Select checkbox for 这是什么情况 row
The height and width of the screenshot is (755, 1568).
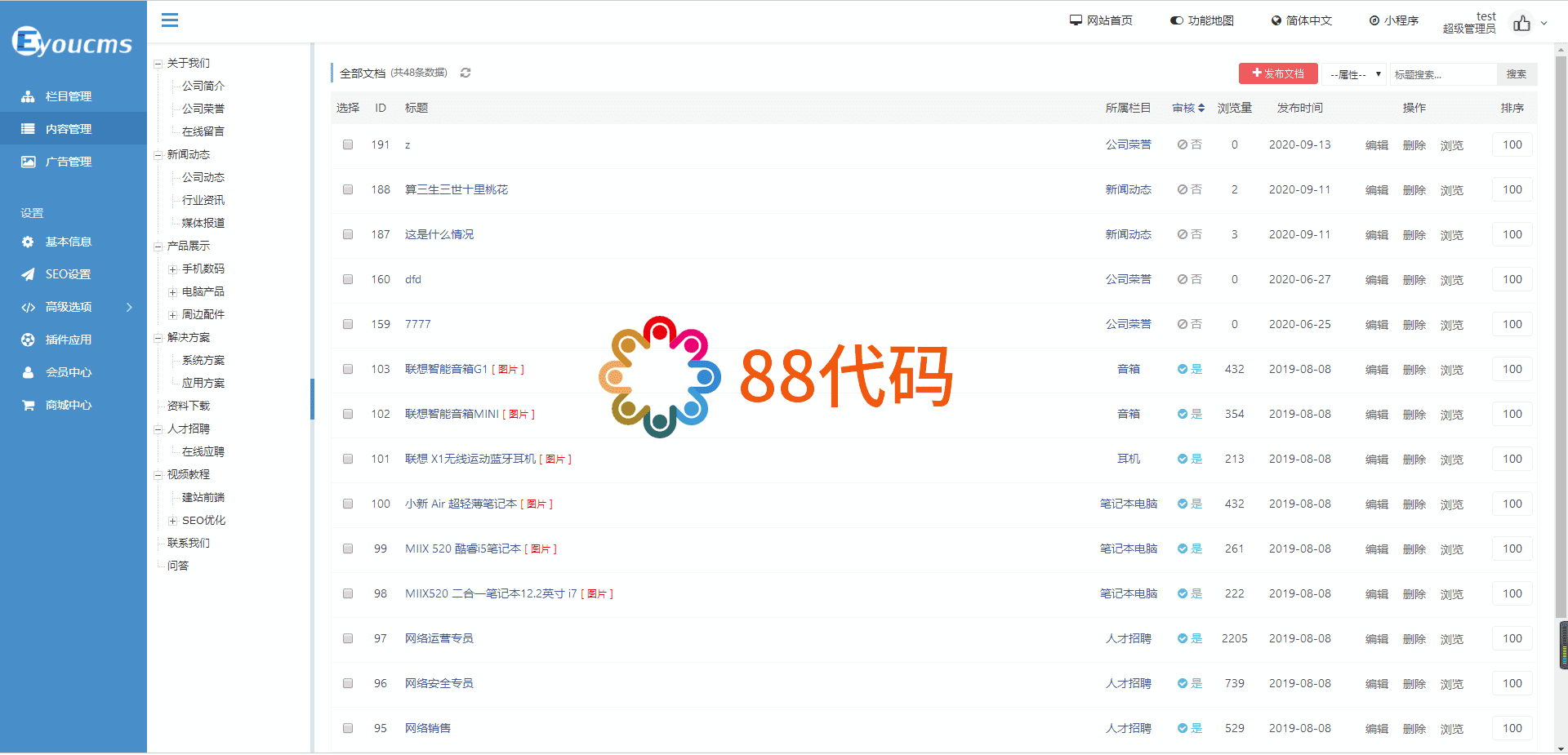coord(348,234)
